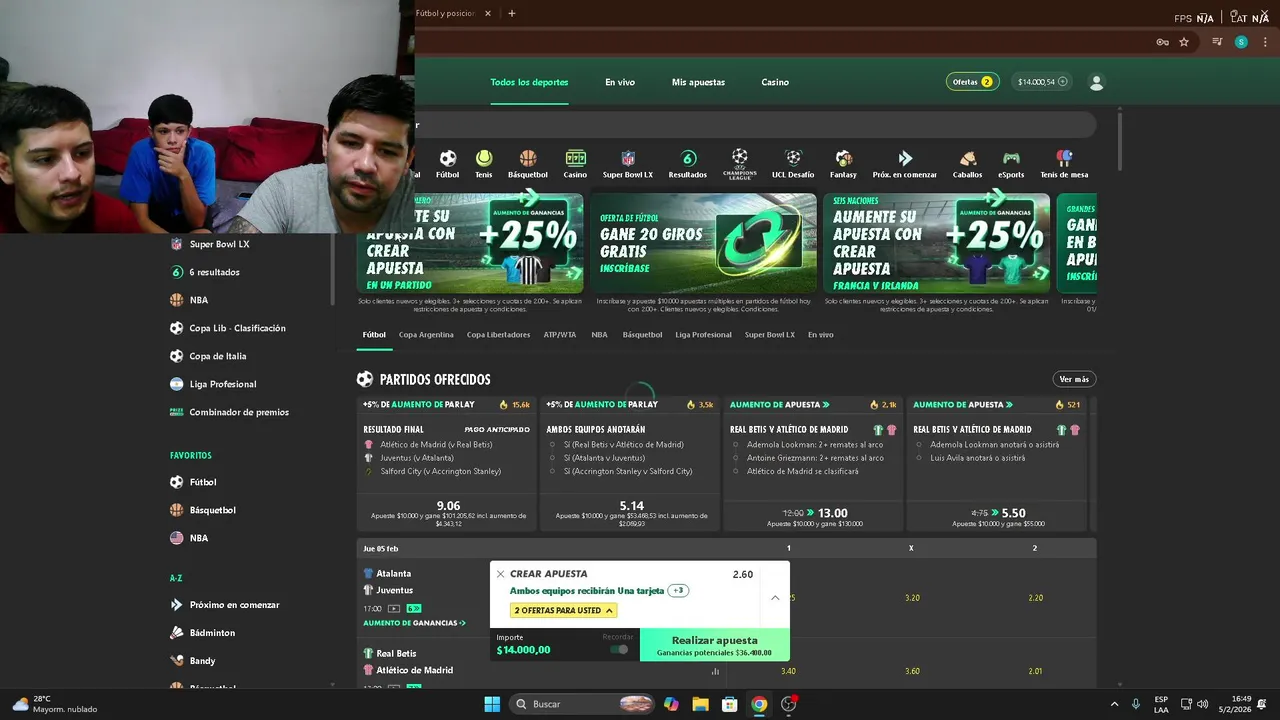Open the Fútbol sport icon in carousel
This screenshot has width=1280, height=720.
pyautogui.click(x=447, y=158)
